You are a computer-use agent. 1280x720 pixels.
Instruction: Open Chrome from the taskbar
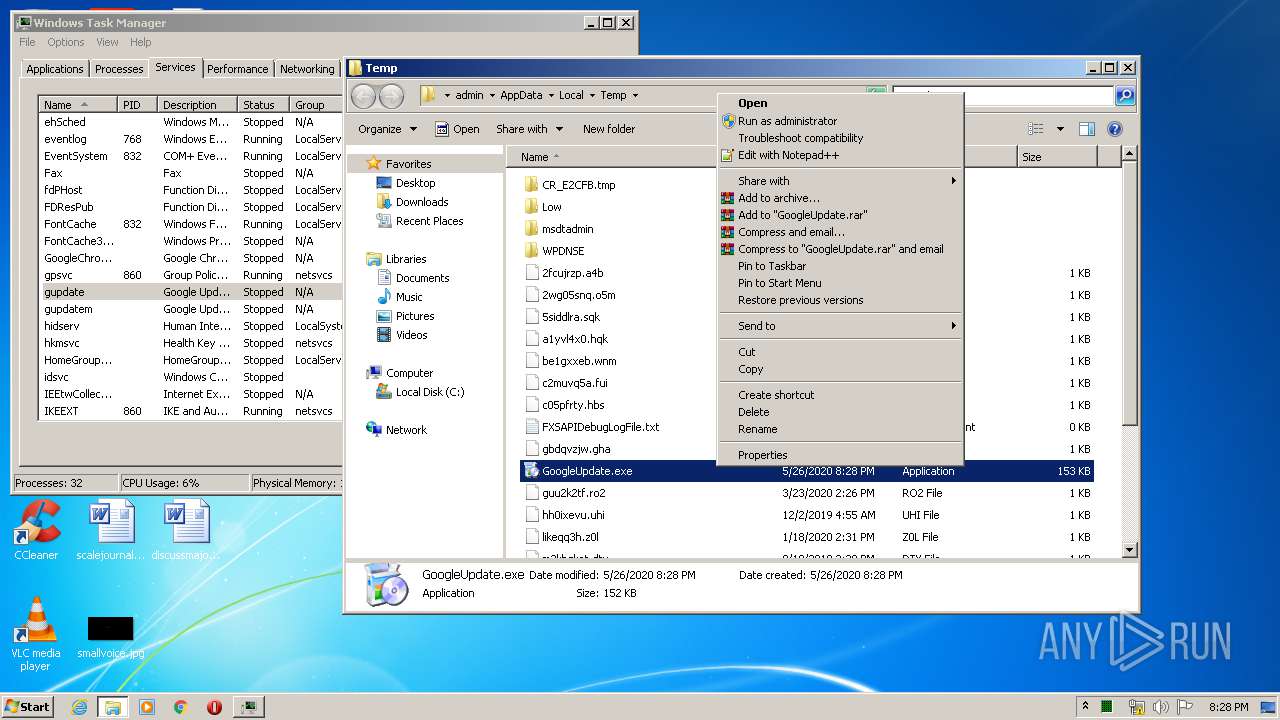tap(181, 707)
